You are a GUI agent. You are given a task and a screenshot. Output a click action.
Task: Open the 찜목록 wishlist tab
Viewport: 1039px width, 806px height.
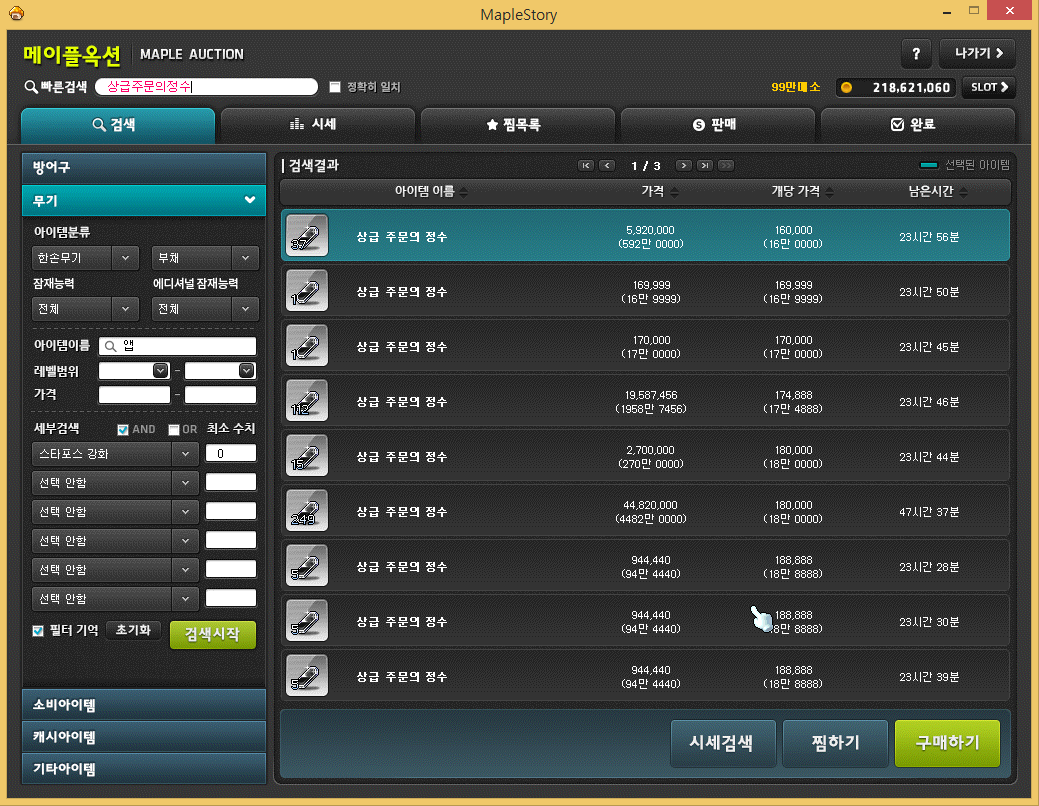[x=517, y=125]
